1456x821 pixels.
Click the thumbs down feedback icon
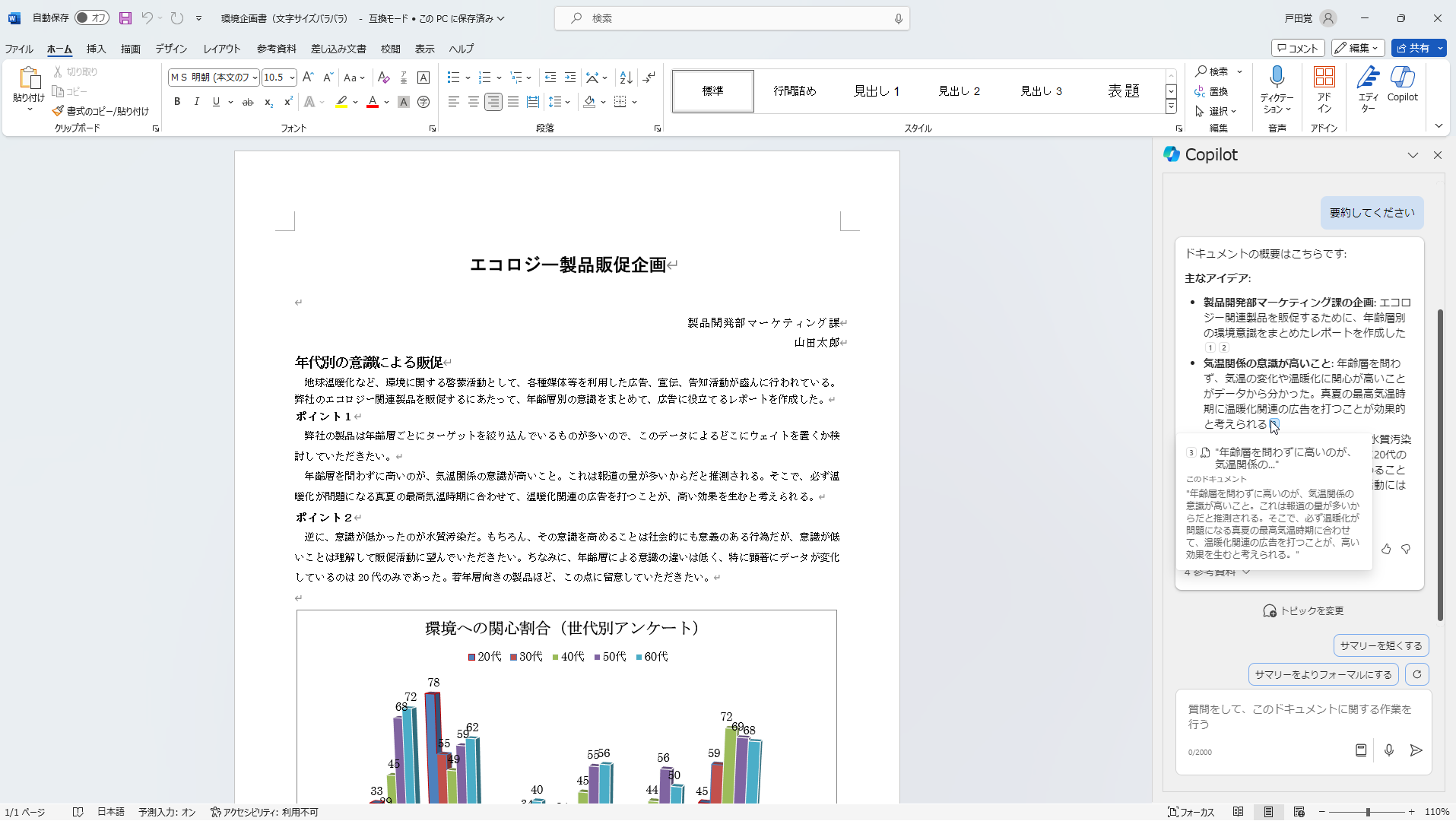click(1406, 549)
